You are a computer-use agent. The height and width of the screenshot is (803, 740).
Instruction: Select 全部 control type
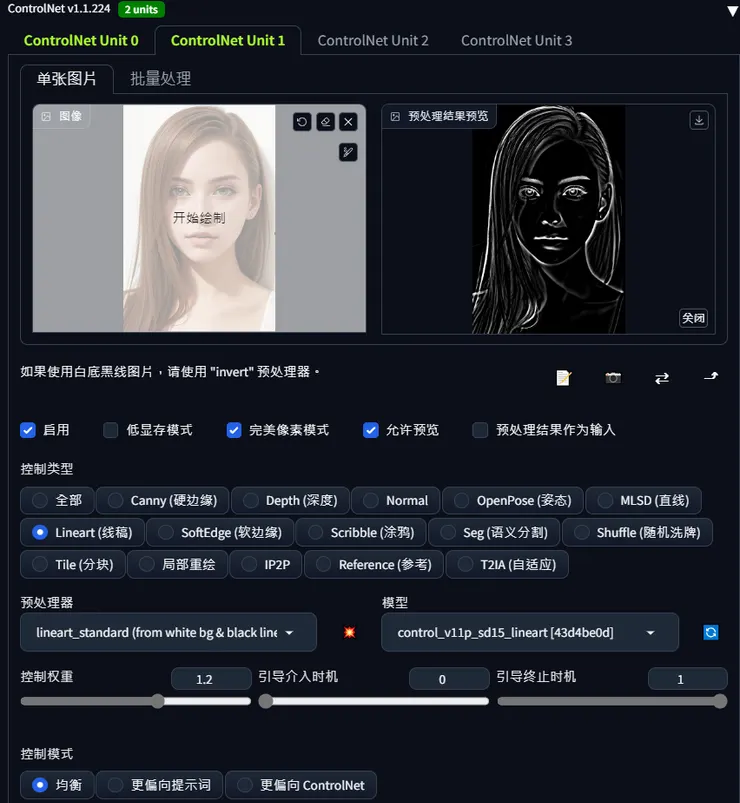pos(57,500)
